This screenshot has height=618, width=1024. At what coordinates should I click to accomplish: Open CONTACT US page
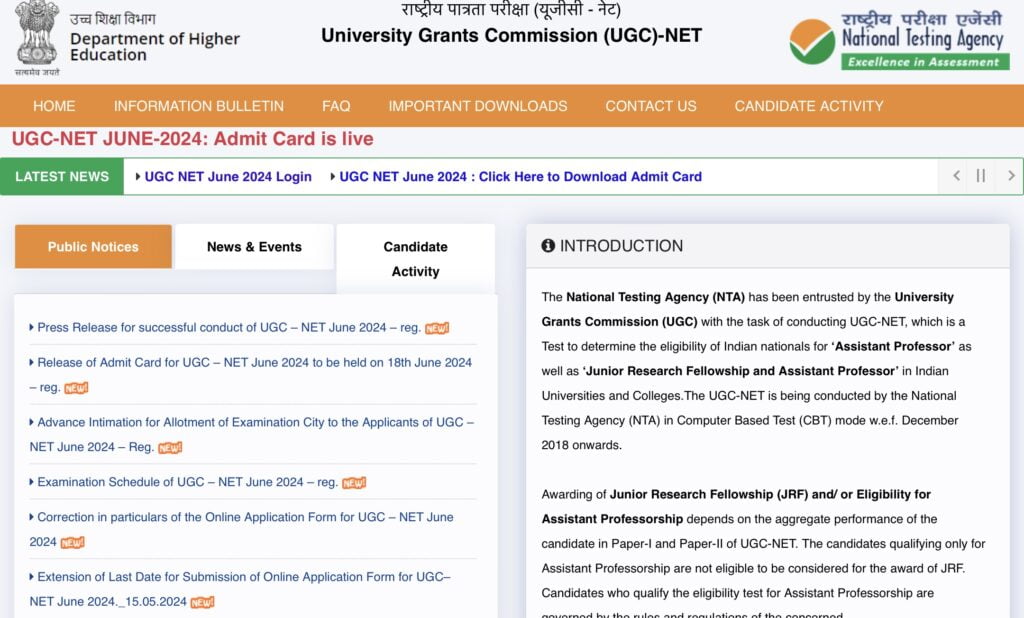pos(650,106)
